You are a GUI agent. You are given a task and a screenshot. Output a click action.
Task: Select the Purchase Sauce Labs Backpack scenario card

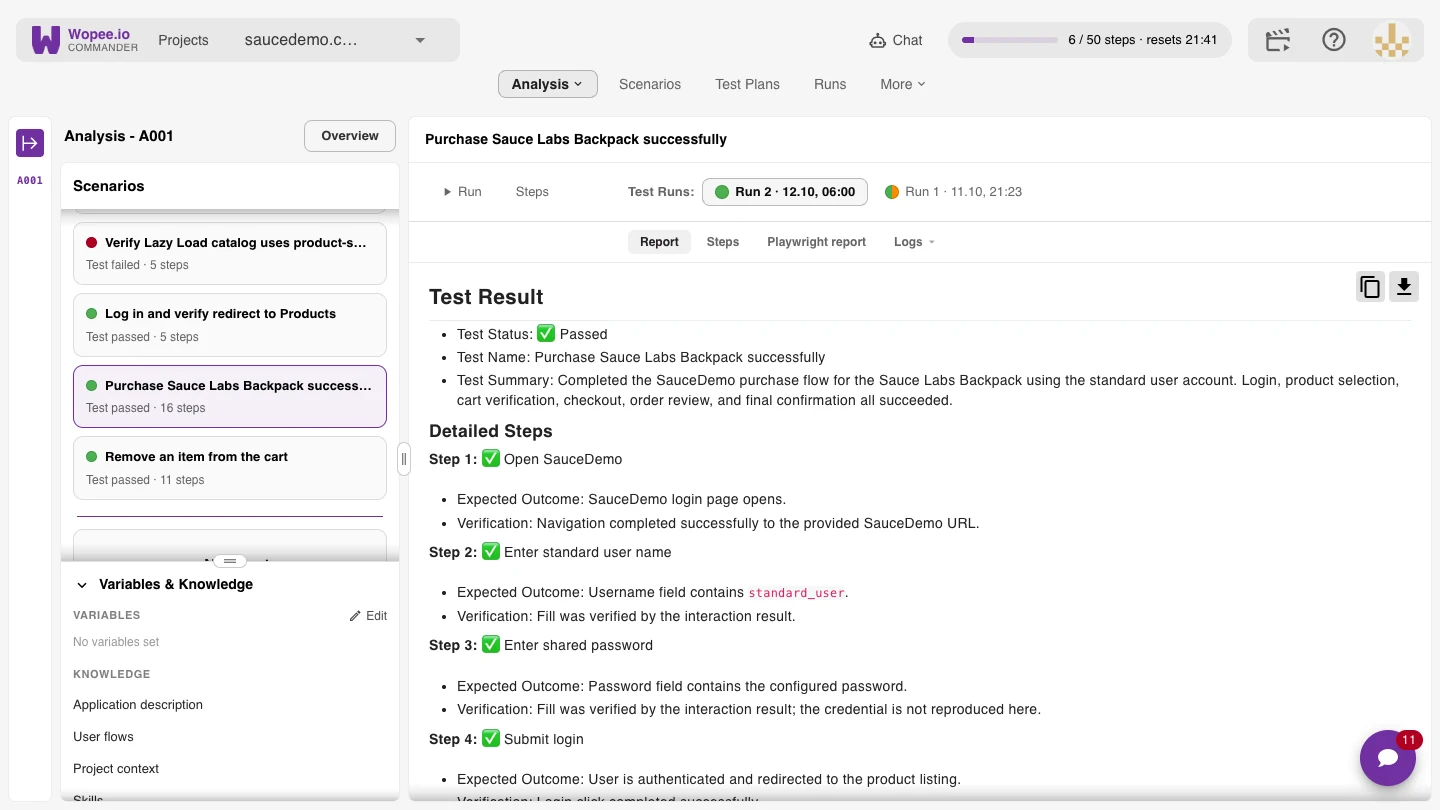click(x=230, y=397)
